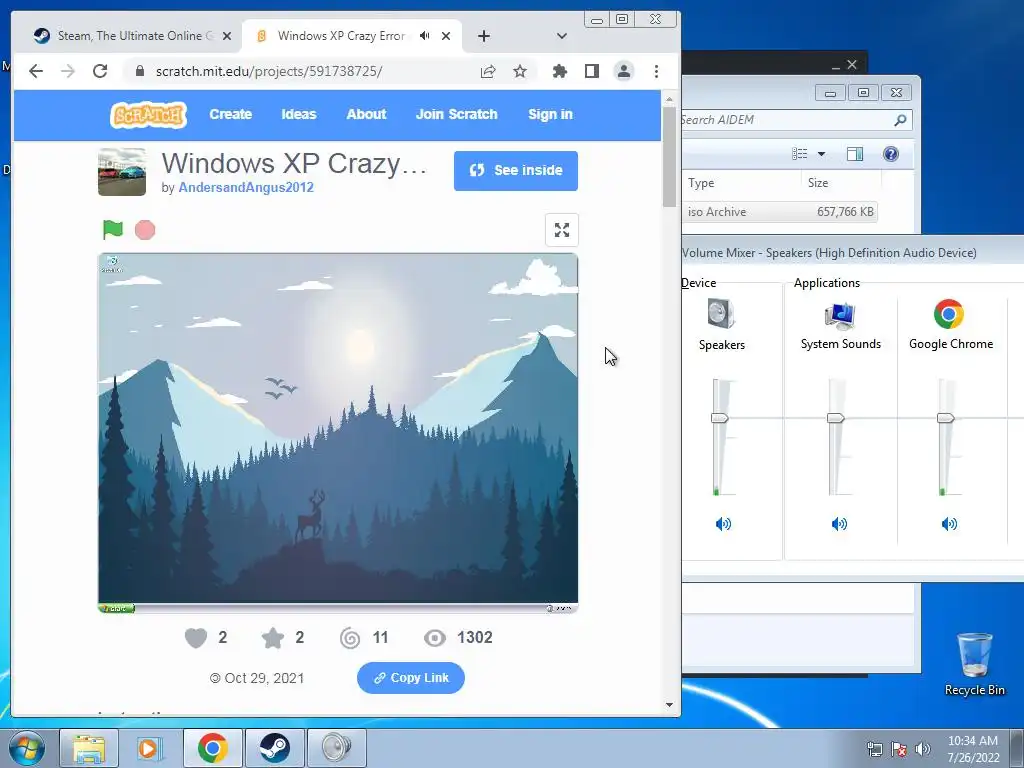The height and width of the screenshot is (768, 1024).
Task: Click the System Sounds icon in Volume Mixer
Action: coord(840,315)
